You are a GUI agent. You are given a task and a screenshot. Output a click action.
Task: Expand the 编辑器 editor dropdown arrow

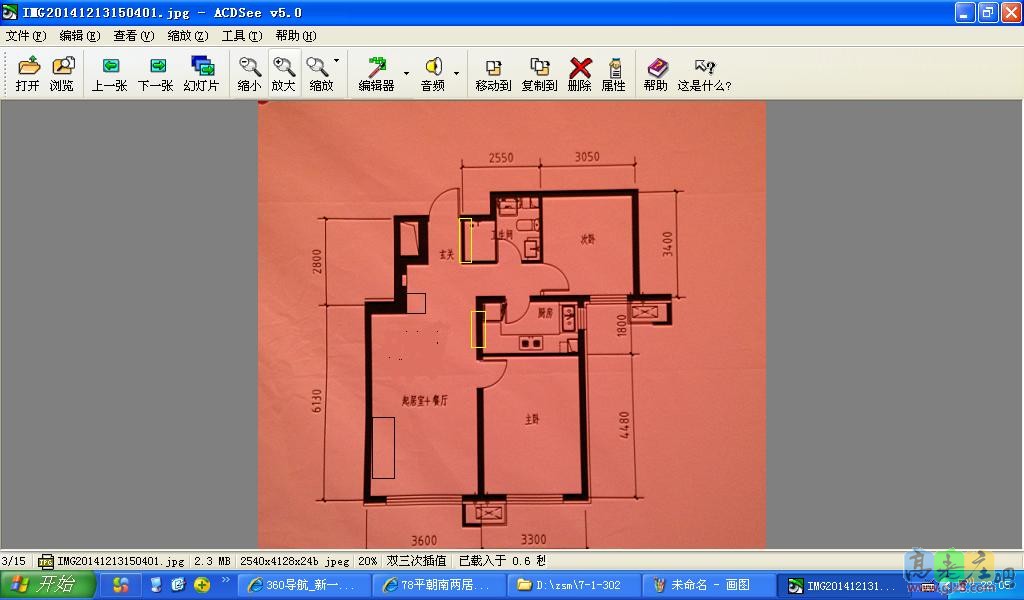(406, 73)
